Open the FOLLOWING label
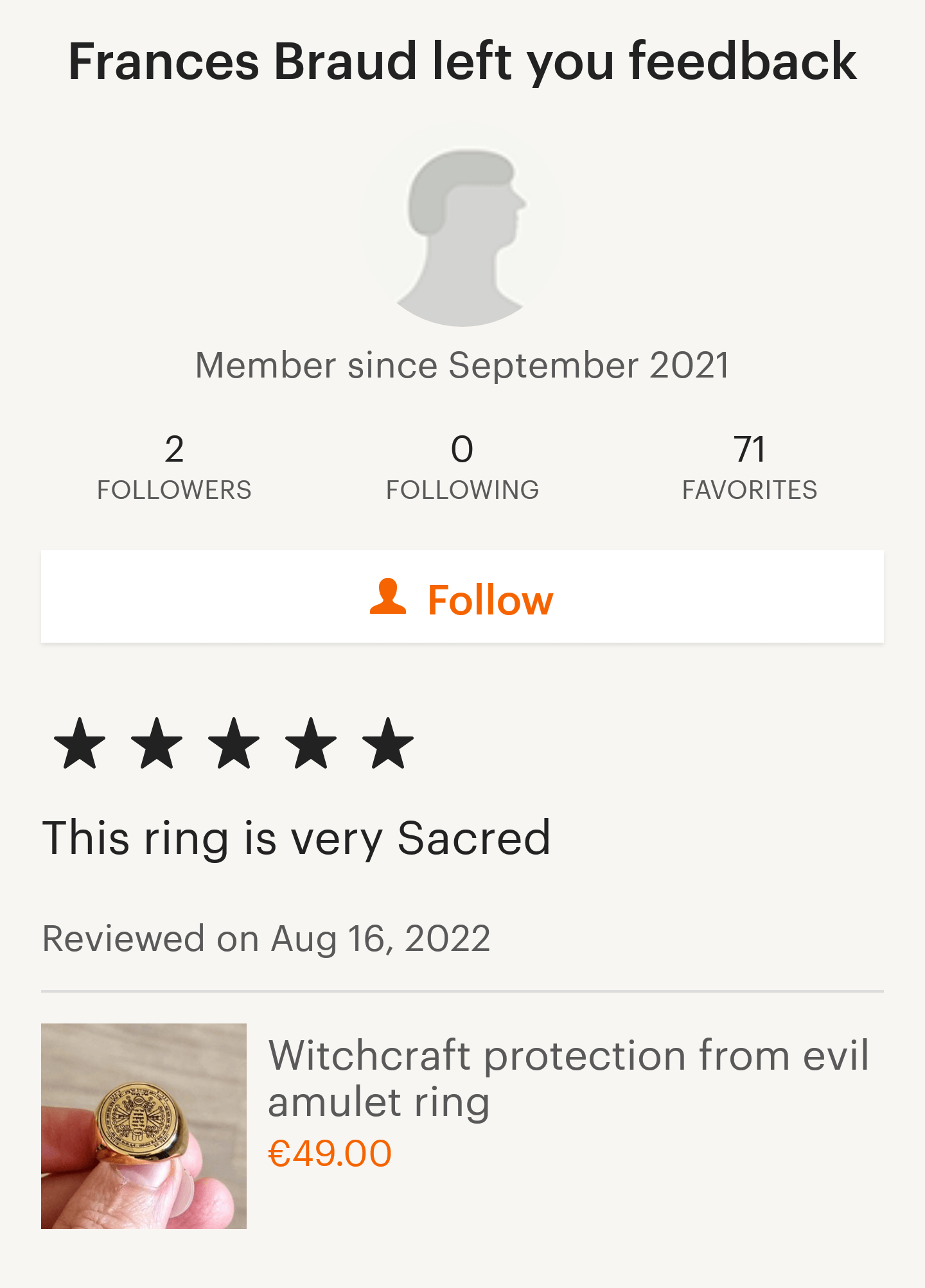Screen dimensions: 925x1288 click(x=463, y=491)
